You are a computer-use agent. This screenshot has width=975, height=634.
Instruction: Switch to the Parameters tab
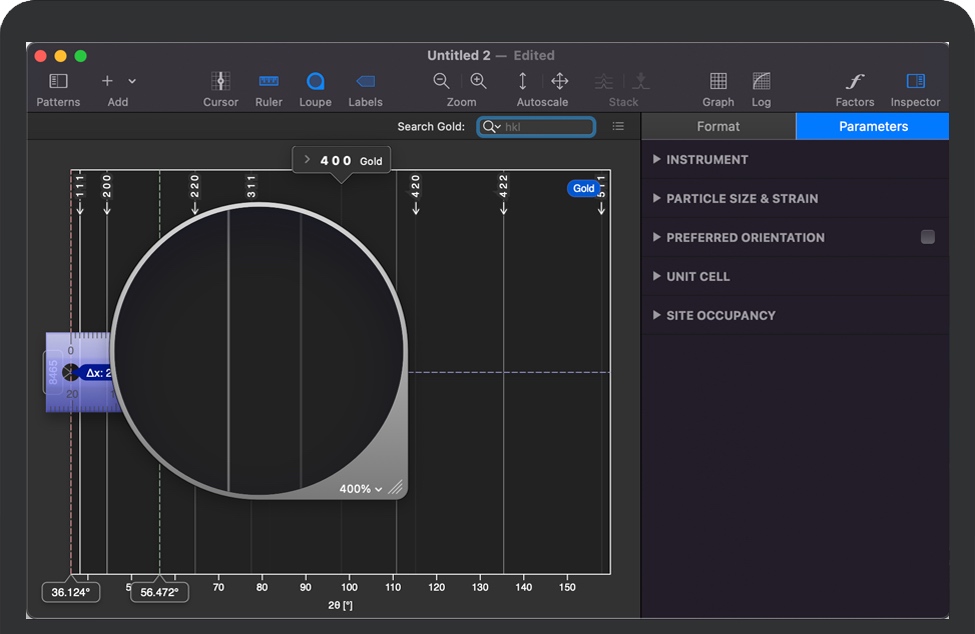[x=873, y=126]
